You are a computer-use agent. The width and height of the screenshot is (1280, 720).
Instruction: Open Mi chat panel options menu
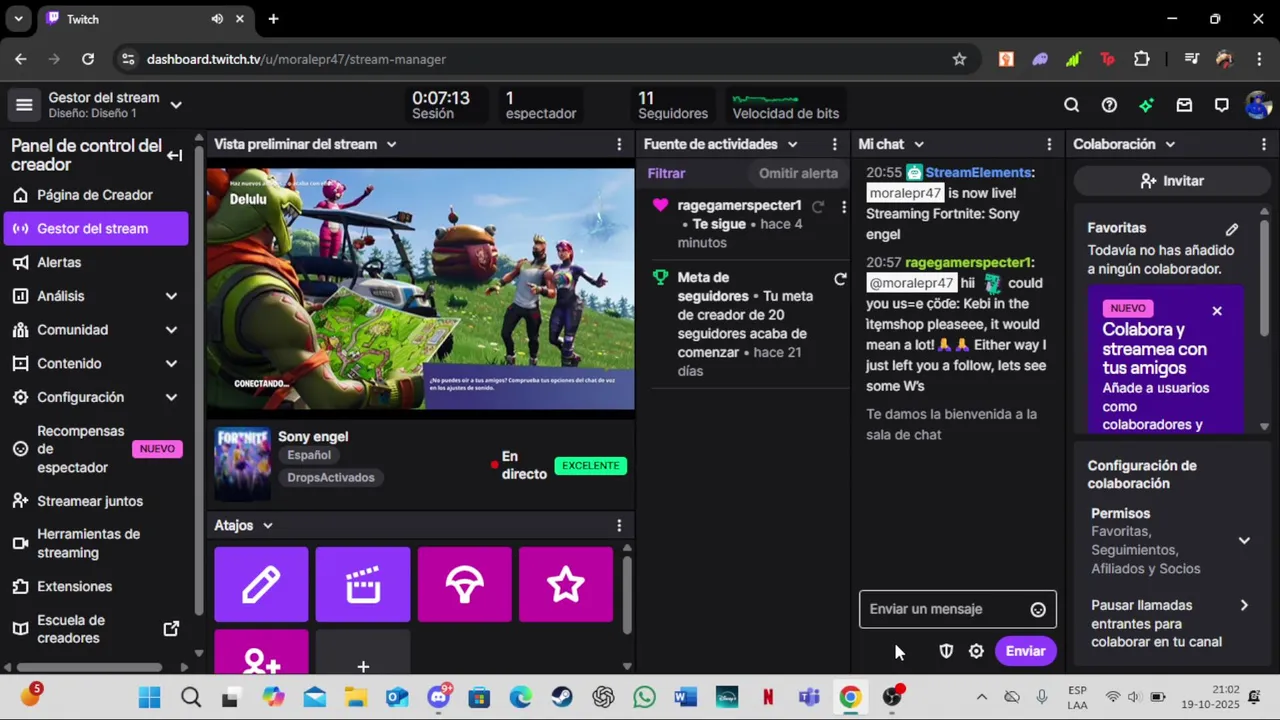coord(1049,144)
